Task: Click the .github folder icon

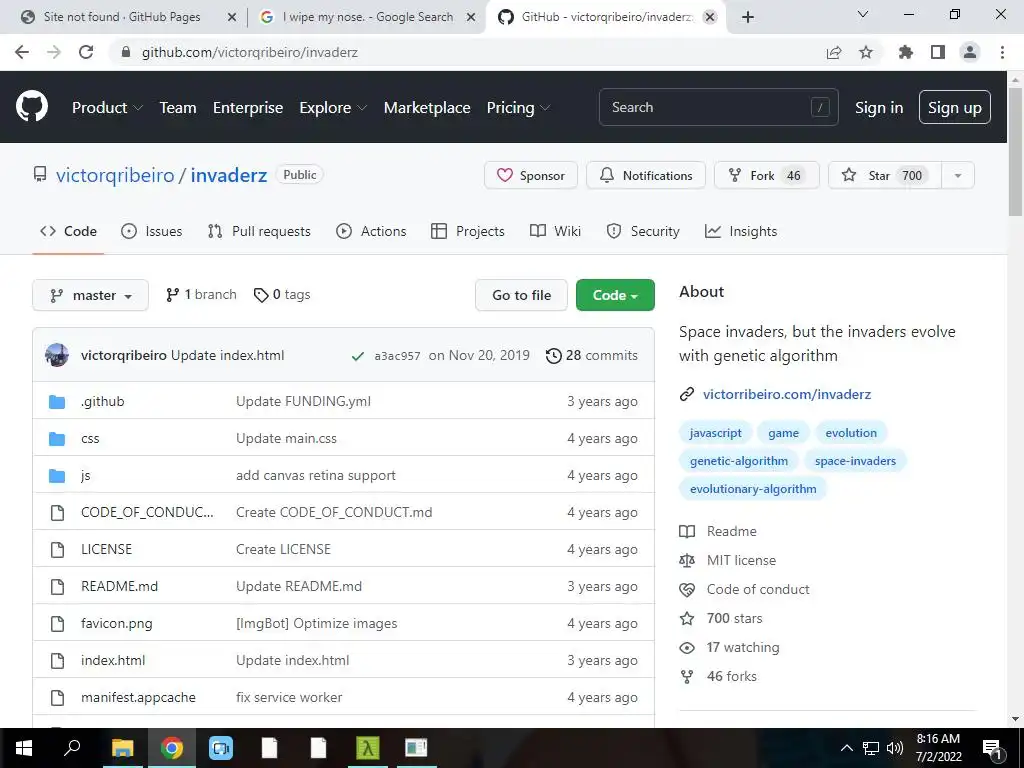Action: click(x=57, y=402)
